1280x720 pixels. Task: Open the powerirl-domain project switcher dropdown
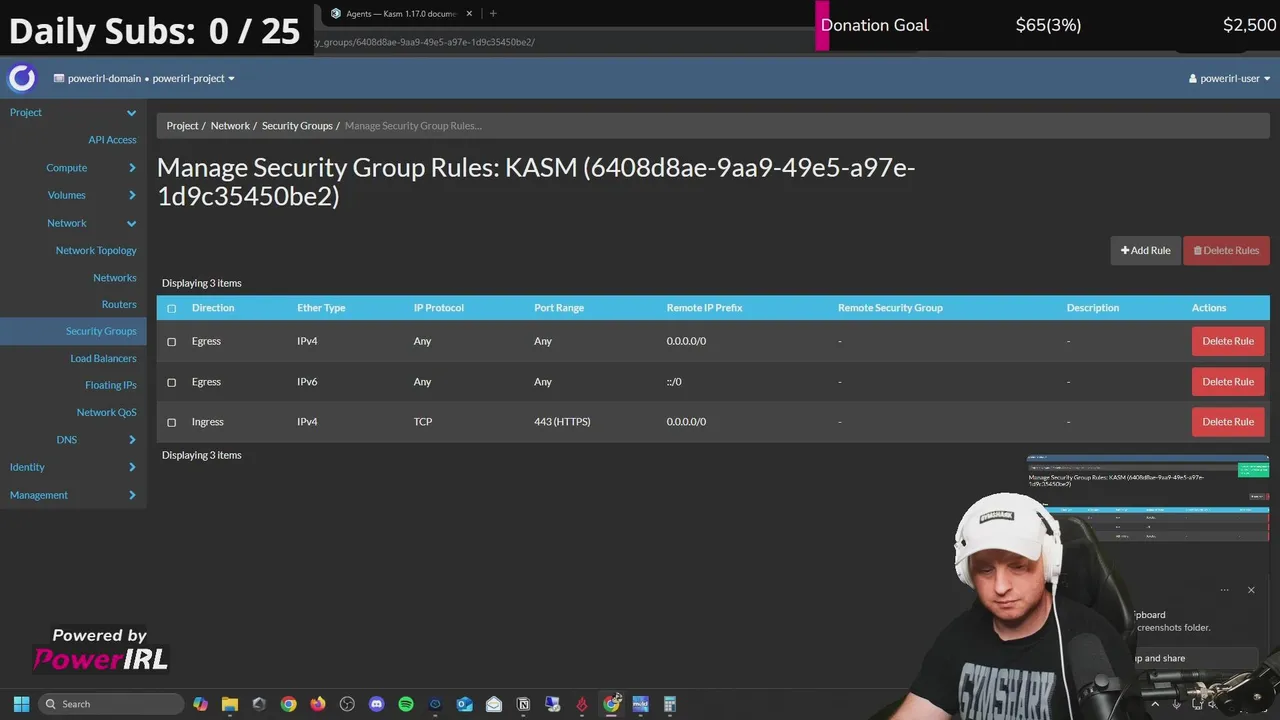[144, 78]
